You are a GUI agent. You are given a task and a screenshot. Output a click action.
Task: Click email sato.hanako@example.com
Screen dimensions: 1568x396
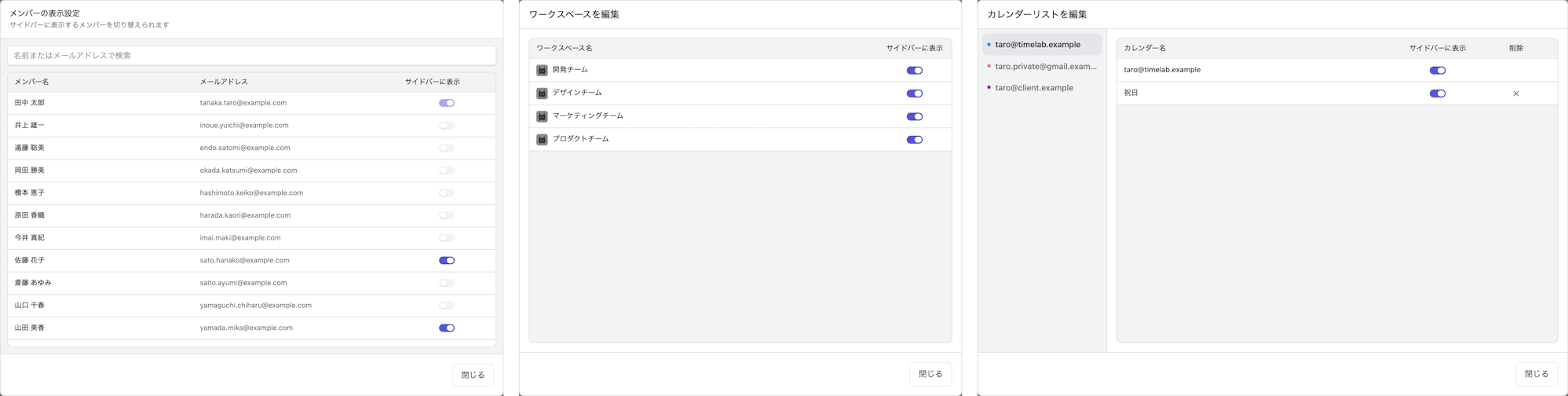click(245, 260)
